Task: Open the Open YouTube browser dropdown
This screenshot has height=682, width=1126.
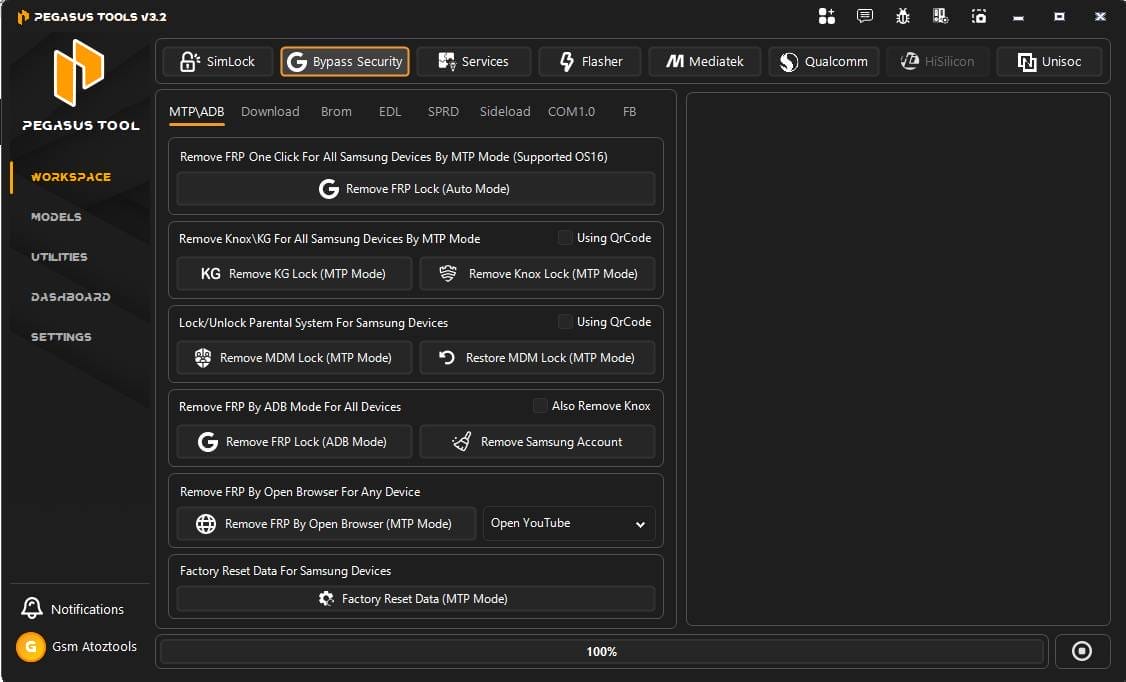Action: [568, 523]
